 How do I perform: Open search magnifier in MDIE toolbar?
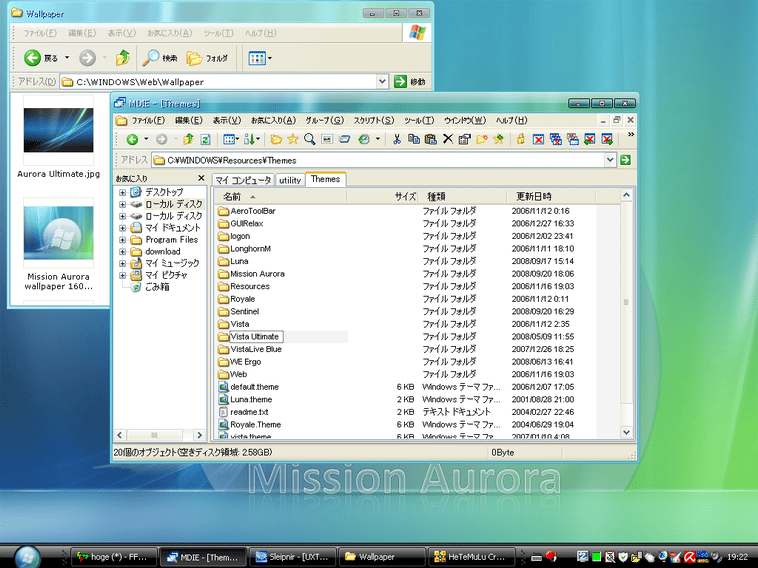(x=309, y=140)
